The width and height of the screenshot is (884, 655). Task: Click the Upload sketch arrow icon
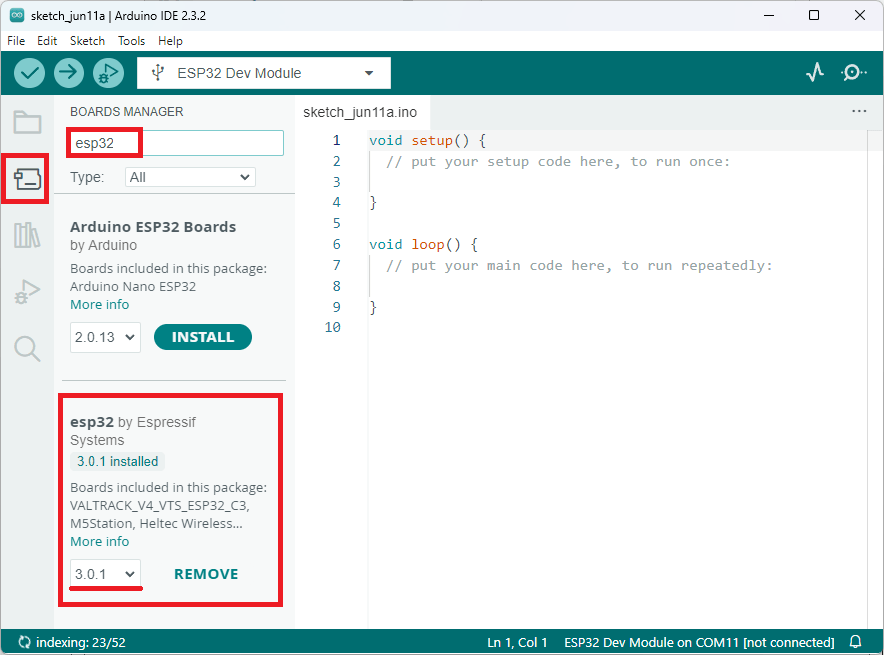click(68, 72)
